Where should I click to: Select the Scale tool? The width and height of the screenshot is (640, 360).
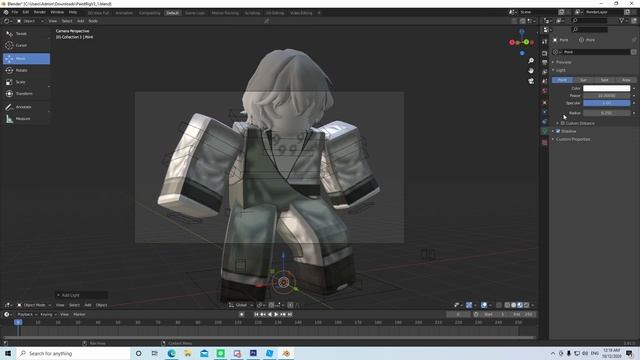26,82
